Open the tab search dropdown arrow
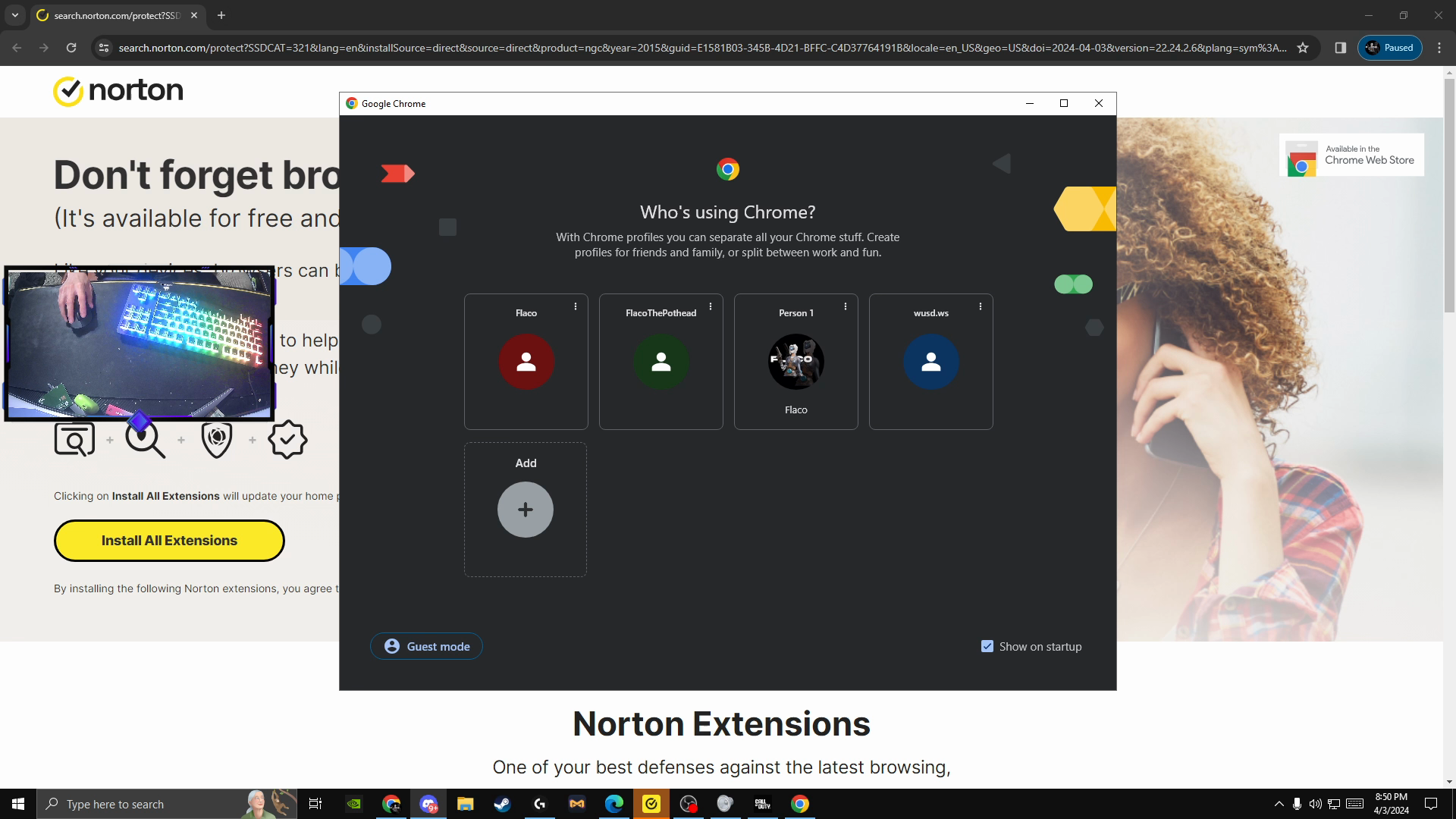Screen dimensions: 1456x819 14,15
